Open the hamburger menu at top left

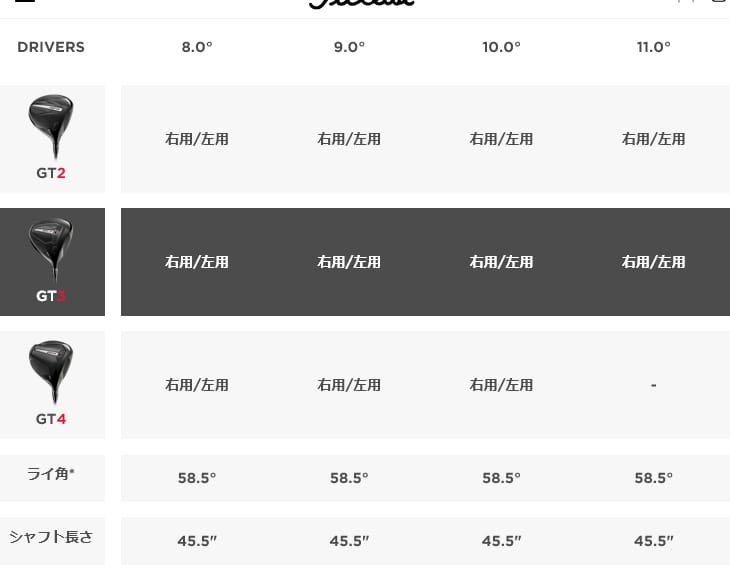(25, 2)
